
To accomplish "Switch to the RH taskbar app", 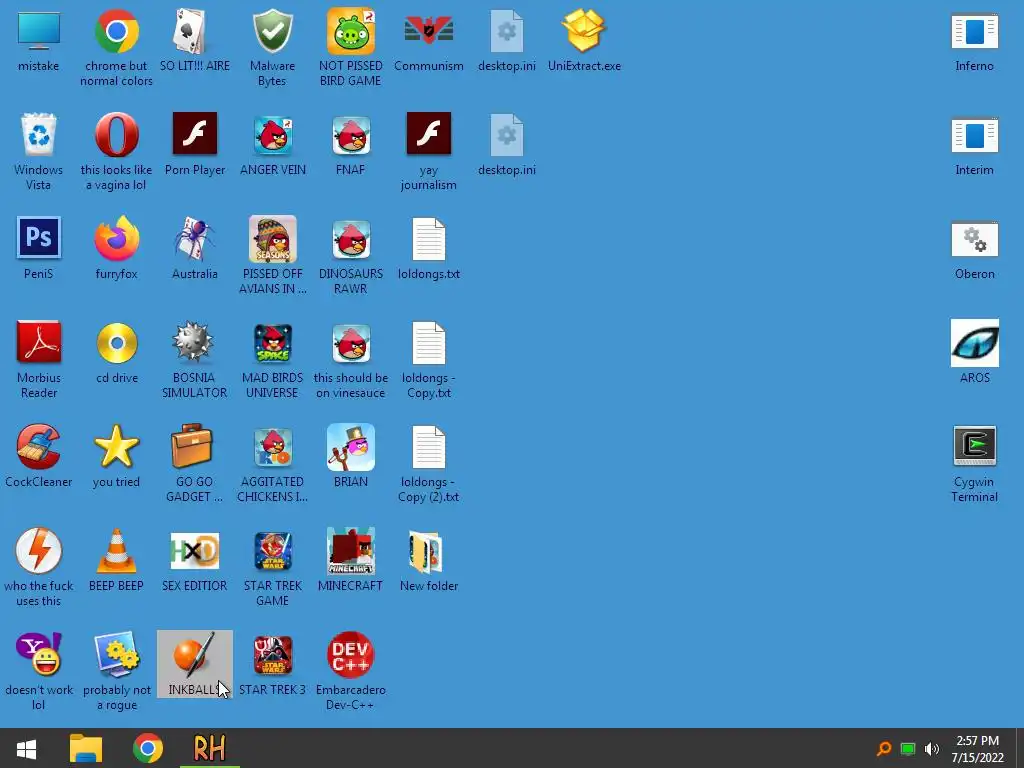I will [x=209, y=748].
